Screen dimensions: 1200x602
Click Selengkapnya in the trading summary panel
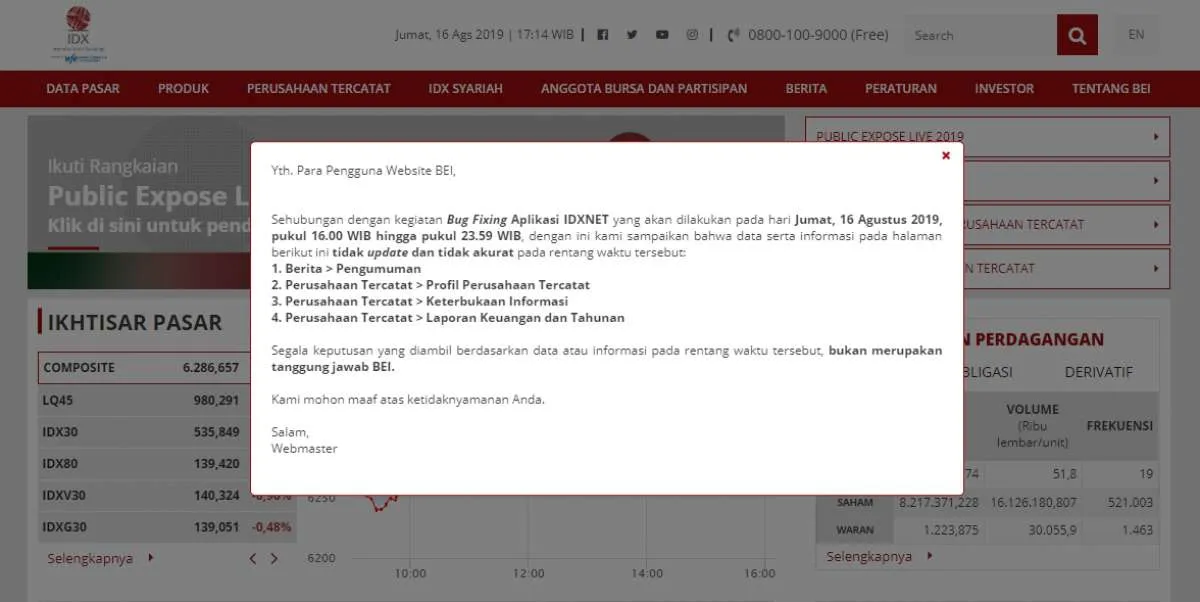tap(869, 555)
